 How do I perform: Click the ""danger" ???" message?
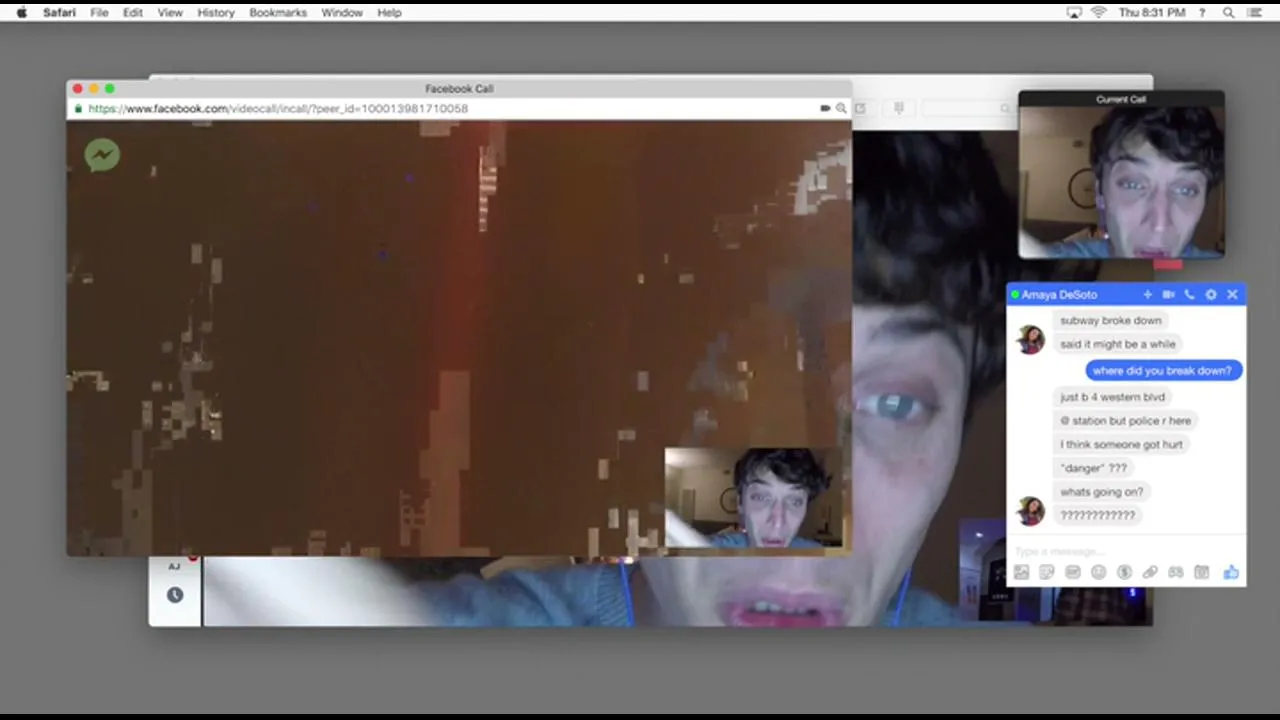tap(1094, 468)
